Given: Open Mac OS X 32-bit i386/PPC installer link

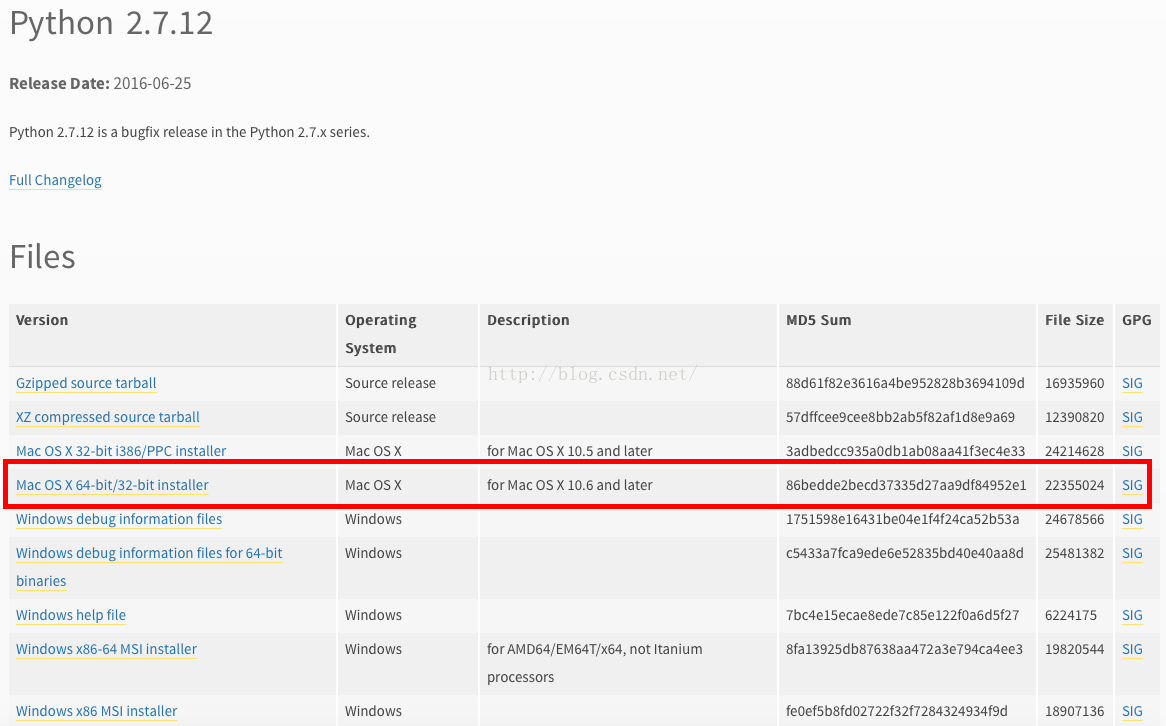Looking at the screenshot, I should coord(121,451).
